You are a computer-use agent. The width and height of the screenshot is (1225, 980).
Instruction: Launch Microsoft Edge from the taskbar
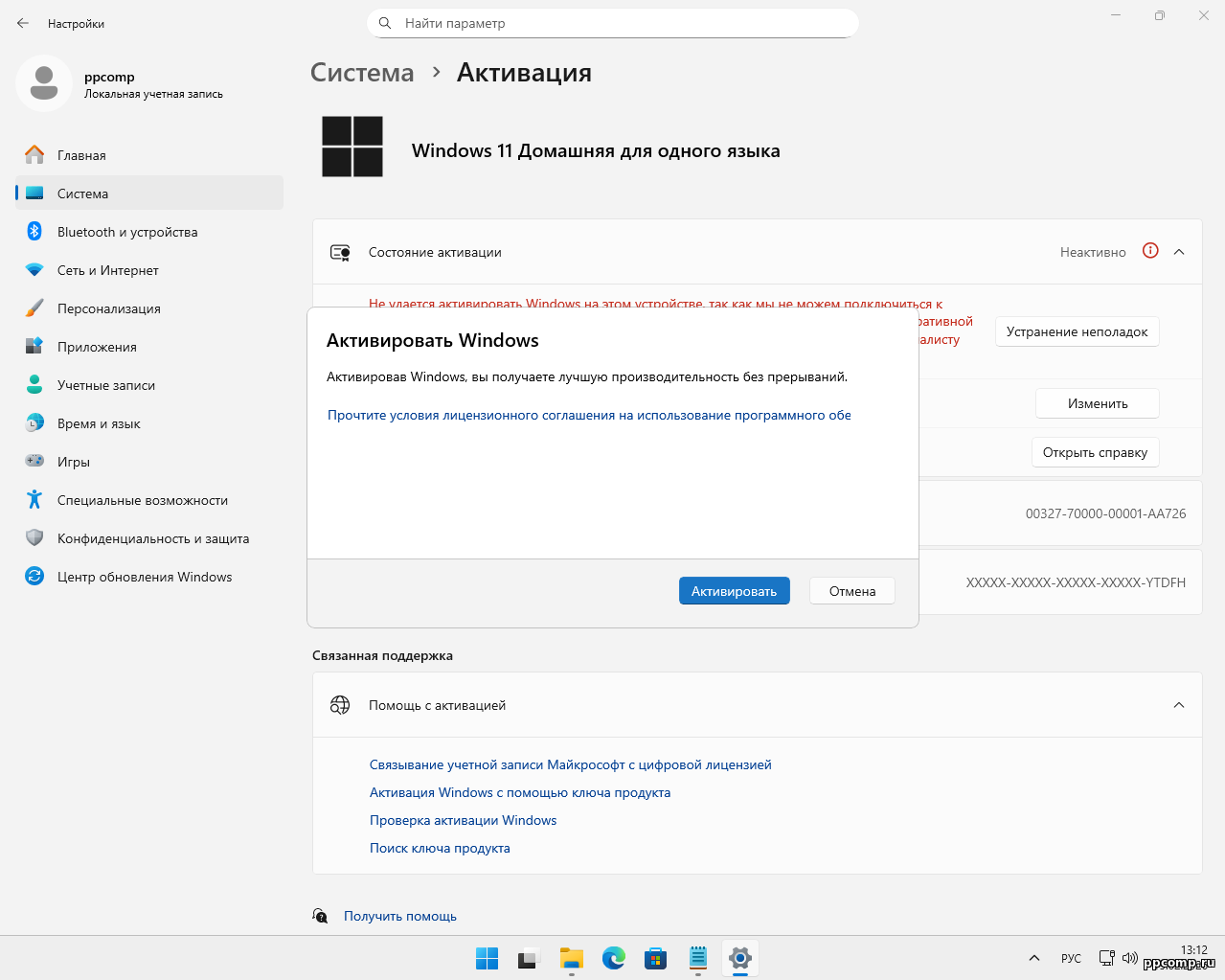point(614,958)
